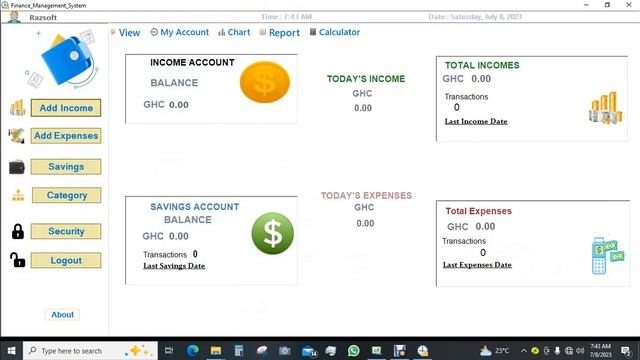Click the Razsoft user avatar icon

(x=14, y=17)
